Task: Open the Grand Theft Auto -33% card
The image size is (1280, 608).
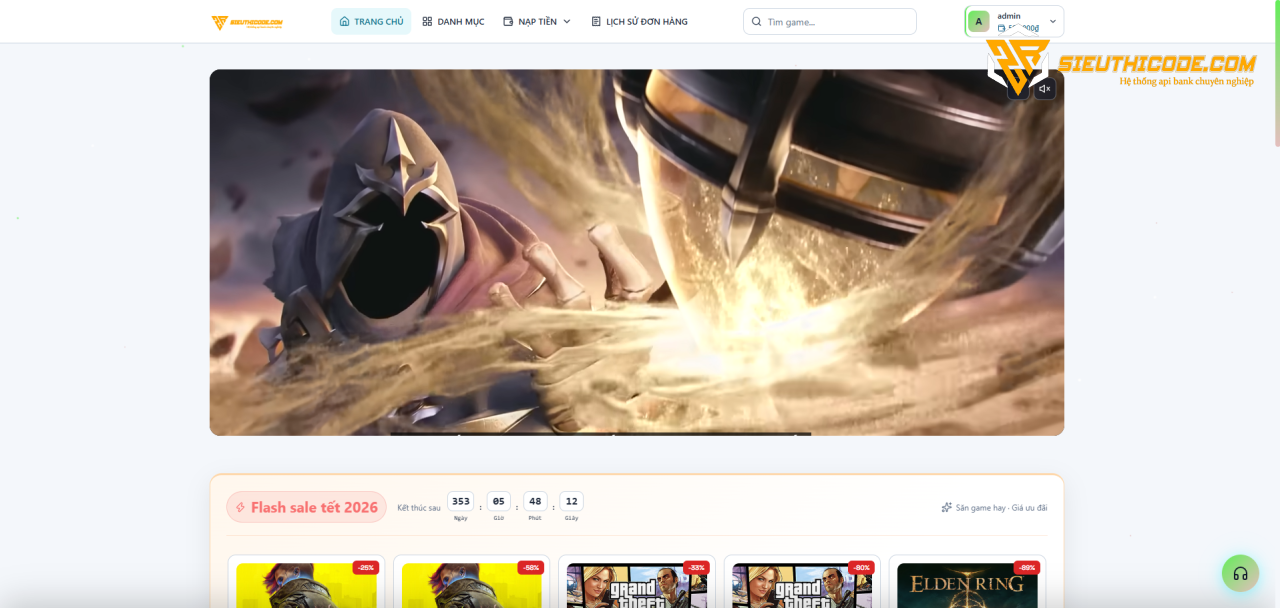Action: pyautogui.click(x=636, y=582)
